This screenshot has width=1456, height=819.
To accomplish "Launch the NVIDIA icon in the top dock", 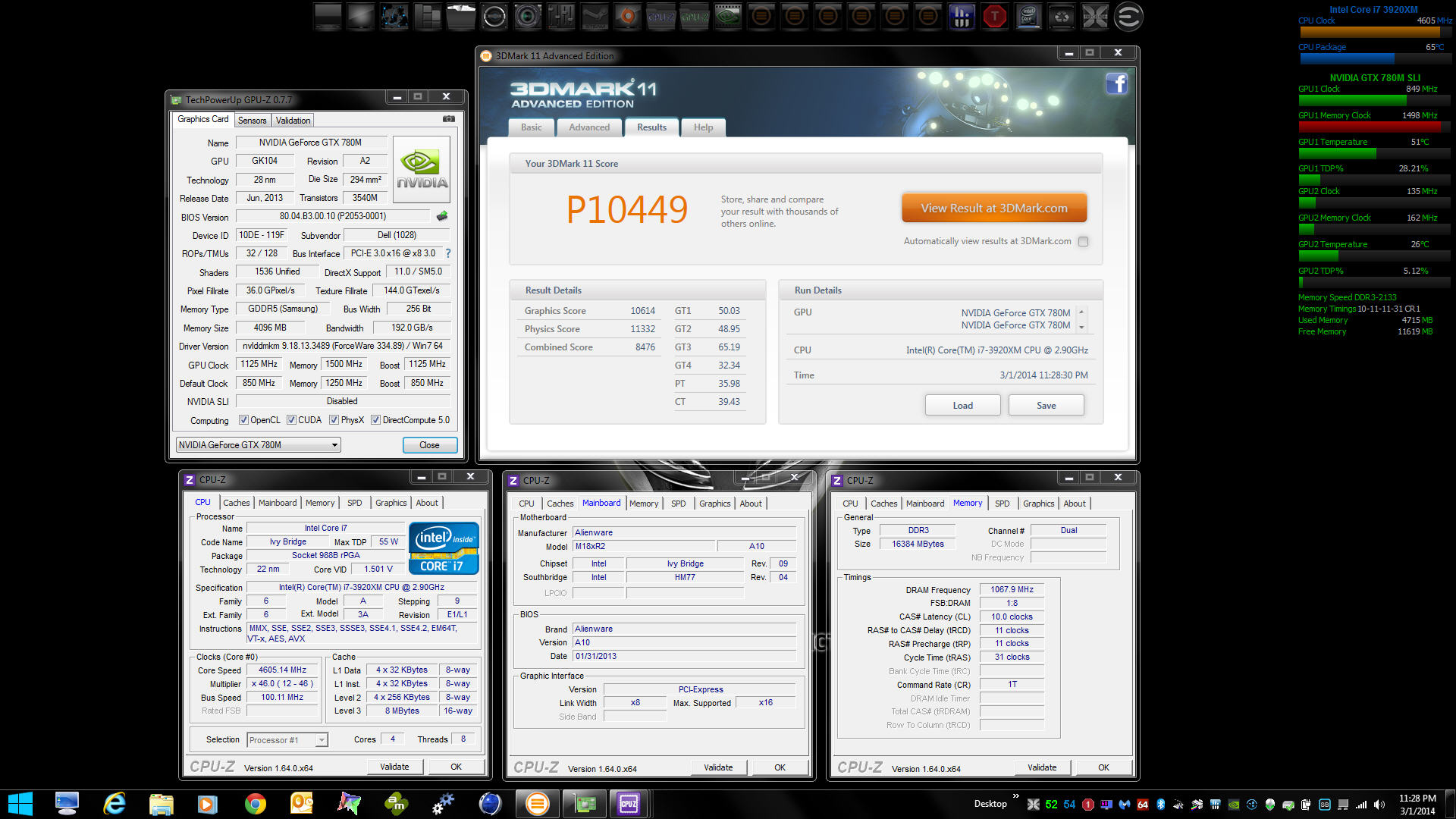I will [727, 17].
